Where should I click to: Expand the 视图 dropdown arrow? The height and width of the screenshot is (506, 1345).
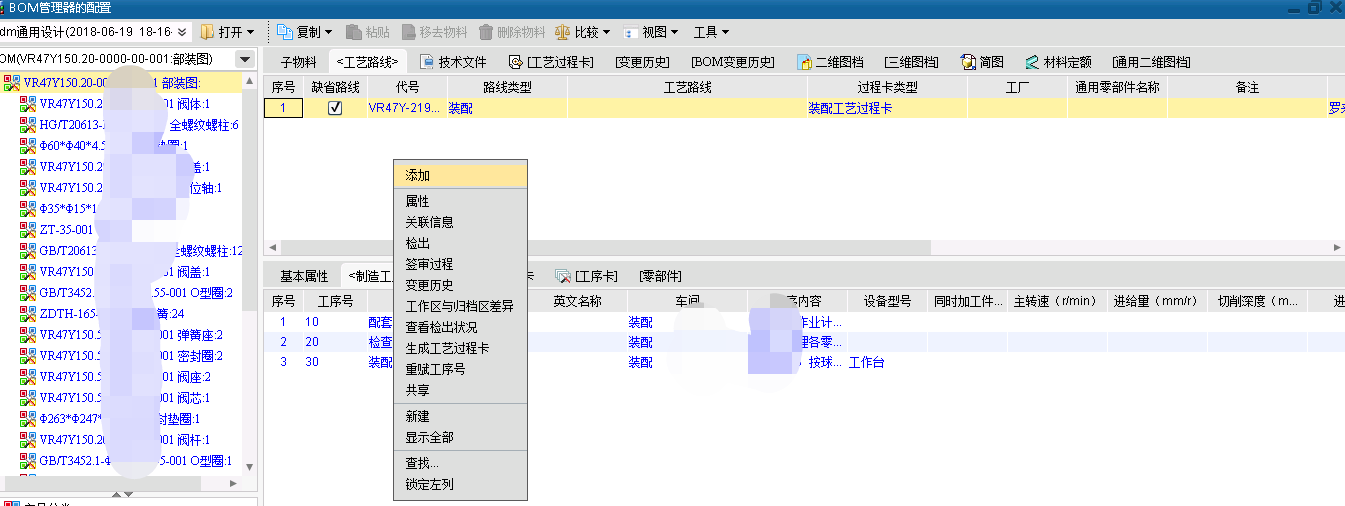pyautogui.click(x=675, y=33)
